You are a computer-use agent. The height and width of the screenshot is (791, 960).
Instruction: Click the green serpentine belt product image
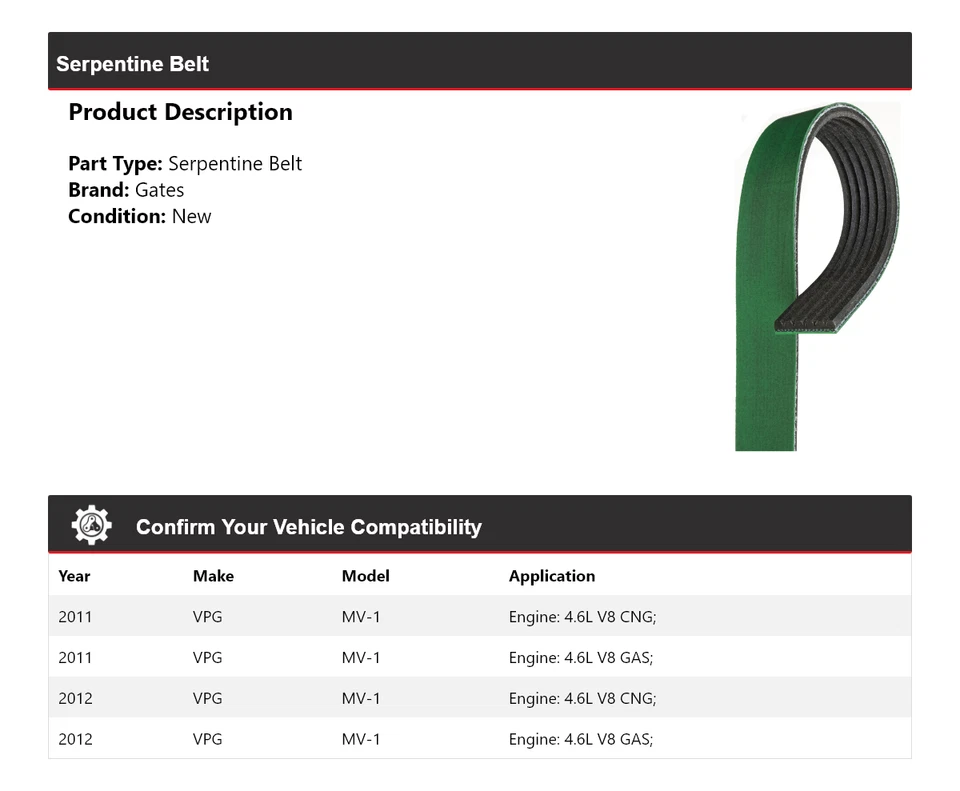[x=817, y=275]
